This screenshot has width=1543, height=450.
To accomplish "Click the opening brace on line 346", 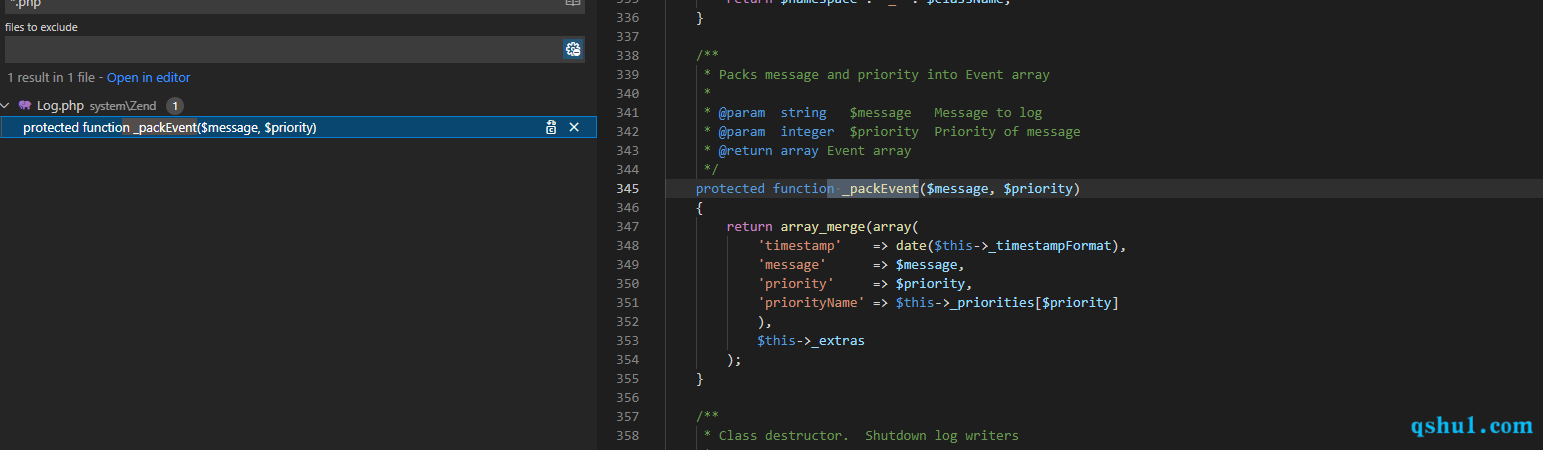I will [700, 208].
